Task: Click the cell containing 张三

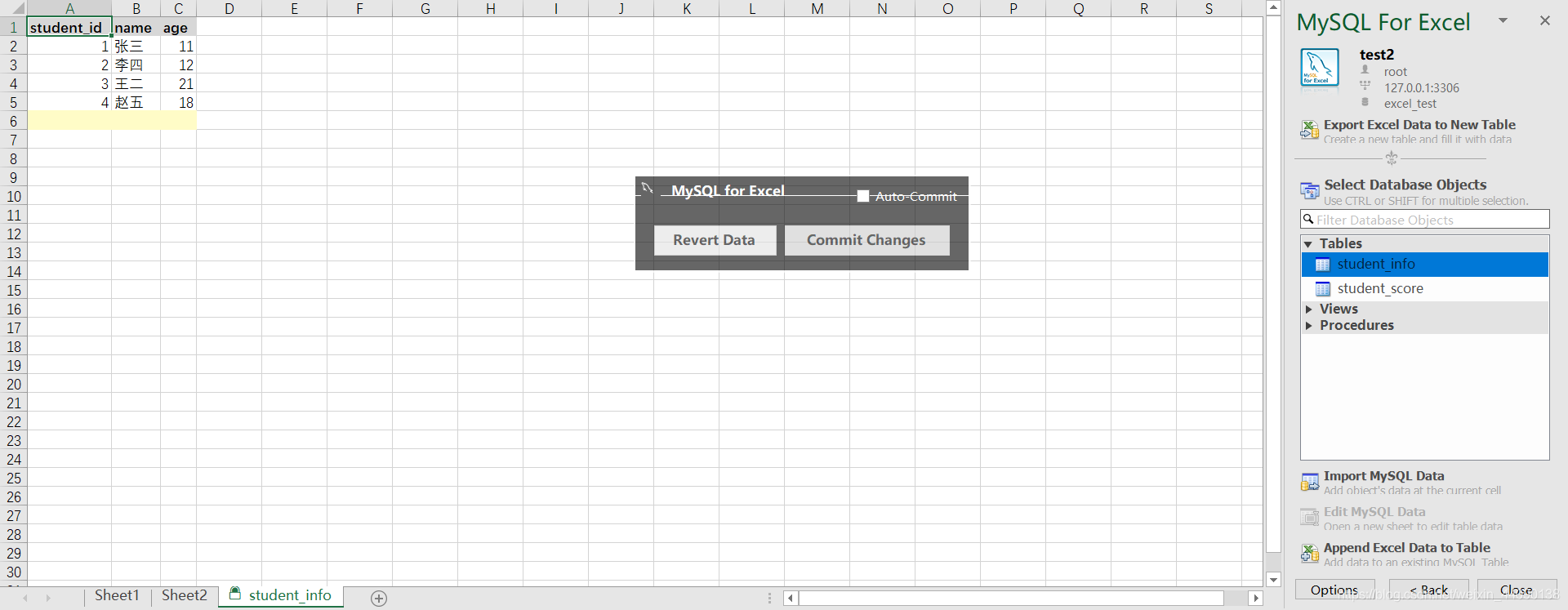Action: click(x=136, y=47)
